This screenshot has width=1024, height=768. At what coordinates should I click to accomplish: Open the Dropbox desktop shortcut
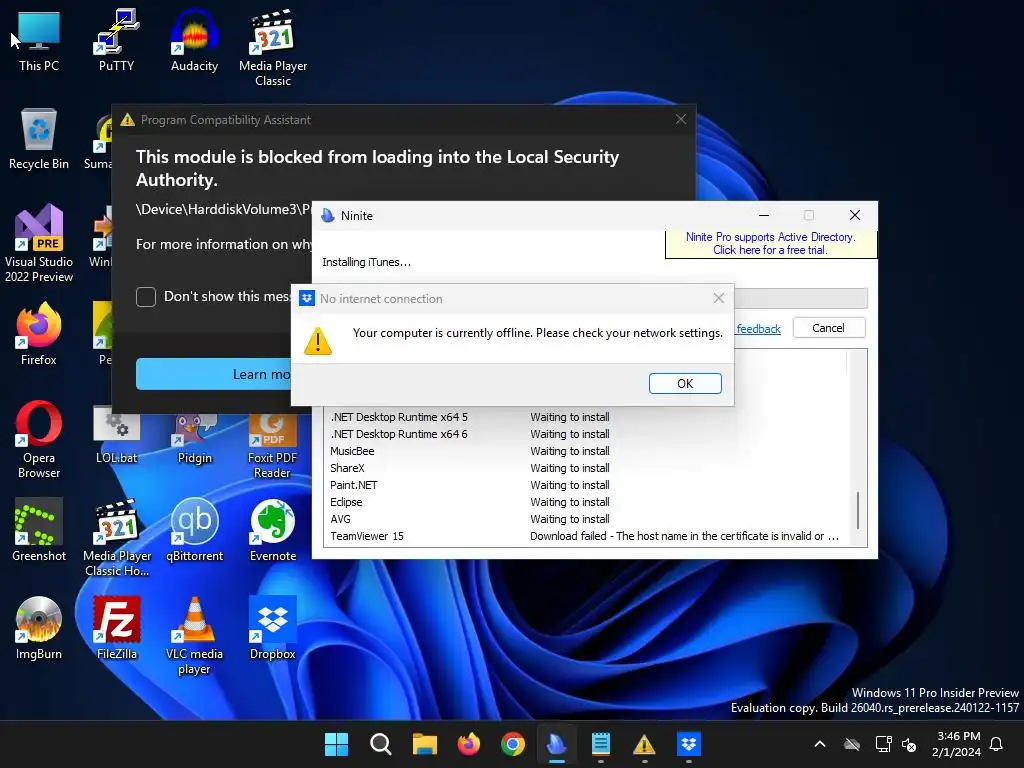pyautogui.click(x=272, y=627)
